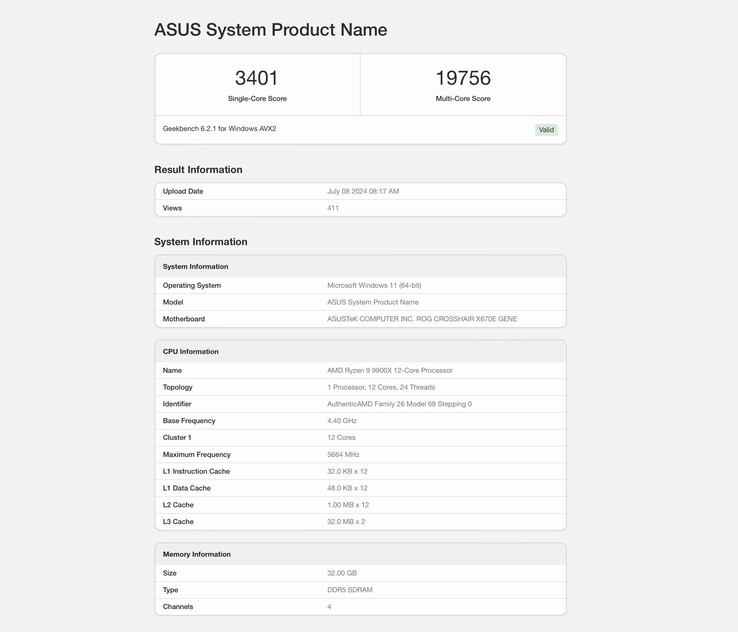The width and height of the screenshot is (738, 632).
Task: Click the ROG CROSSHAIR X670E GENE motherboard value
Action: (x=422, y=319)
